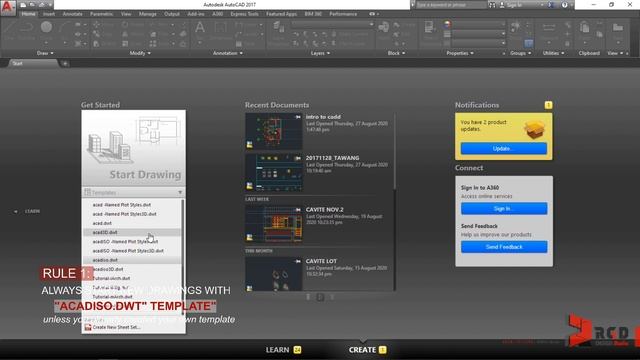Open the Sign In dropdown in title bar
This screenshot has height=360, width=640.
pos(542,5)
